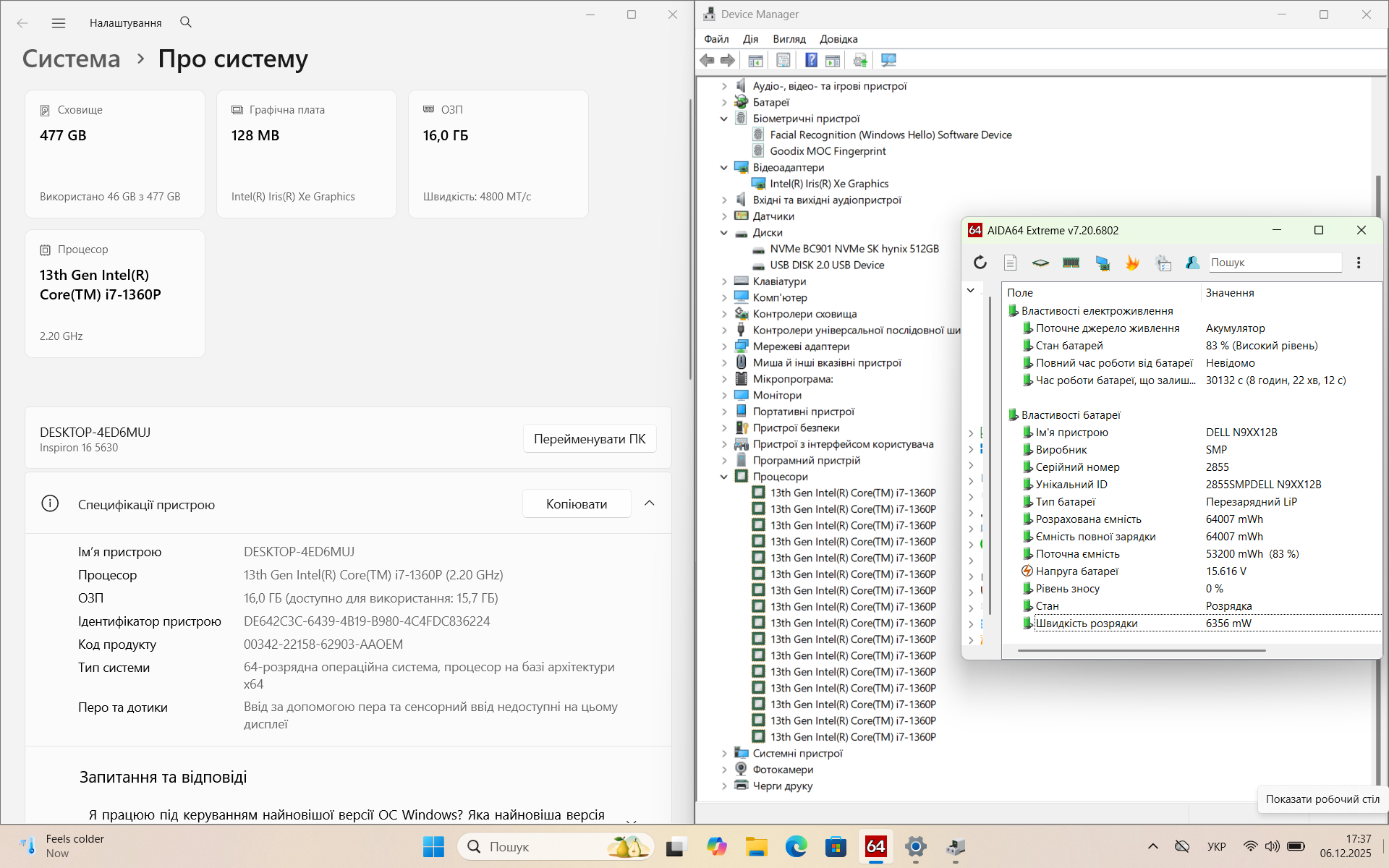This screenshot has height=868, width=1389.
Task: Collapse the Диски tree node
Action: 724,233
